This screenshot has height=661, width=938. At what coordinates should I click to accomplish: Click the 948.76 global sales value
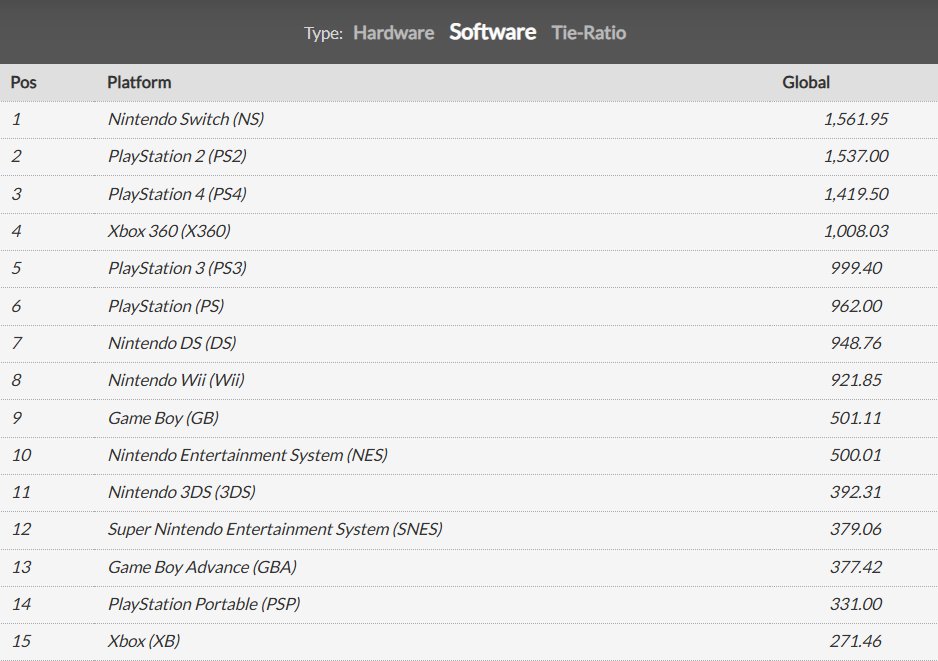click(x=856, y=343)
